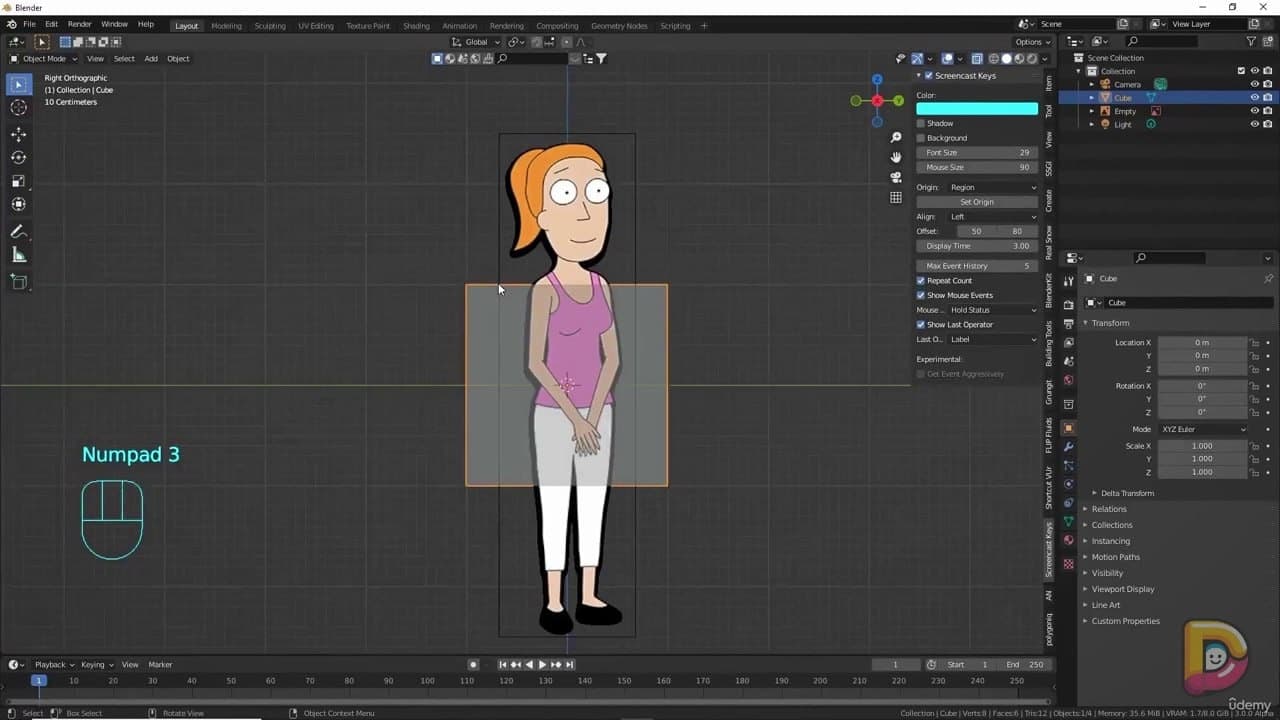Enable the Background checkbox

921,138
